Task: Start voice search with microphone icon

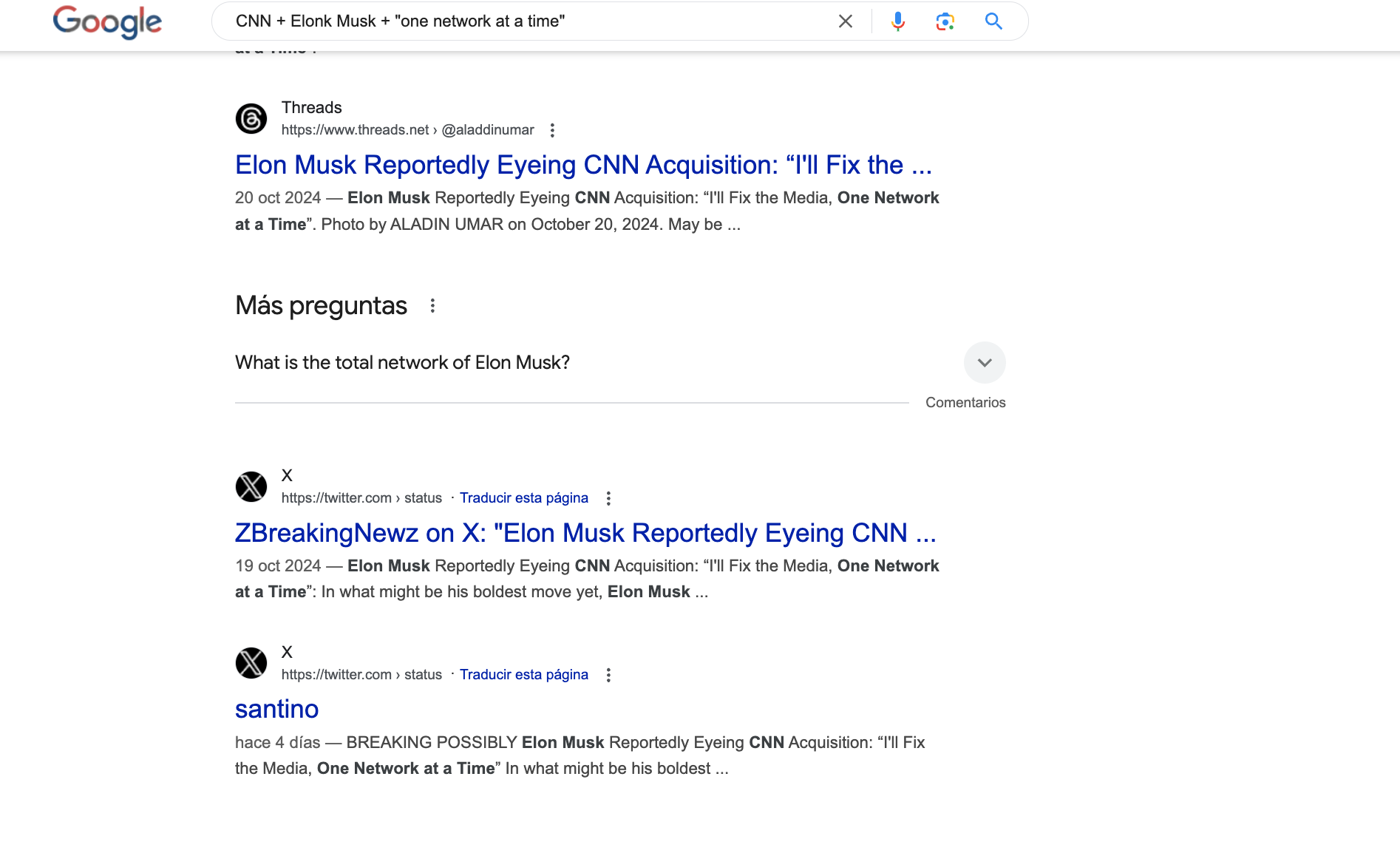Action: (x=897, y=21)
